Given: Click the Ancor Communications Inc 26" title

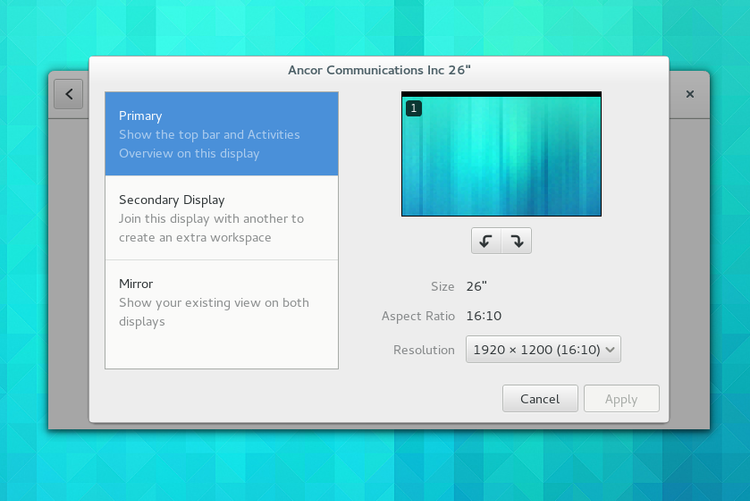Looking at the screenshot, I should (379, 70).
